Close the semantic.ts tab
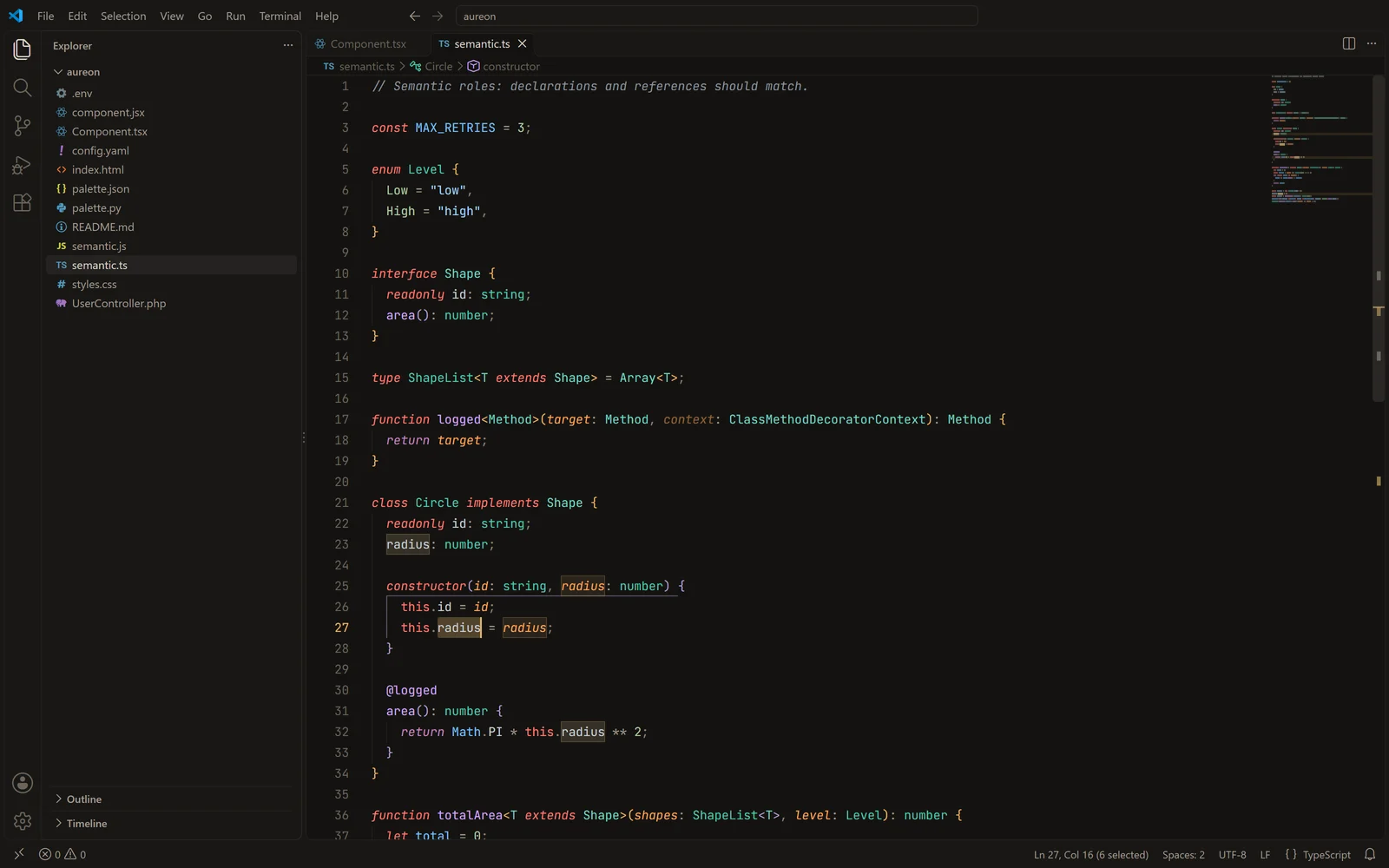The image size is (1389, 868). pos(522,43)
